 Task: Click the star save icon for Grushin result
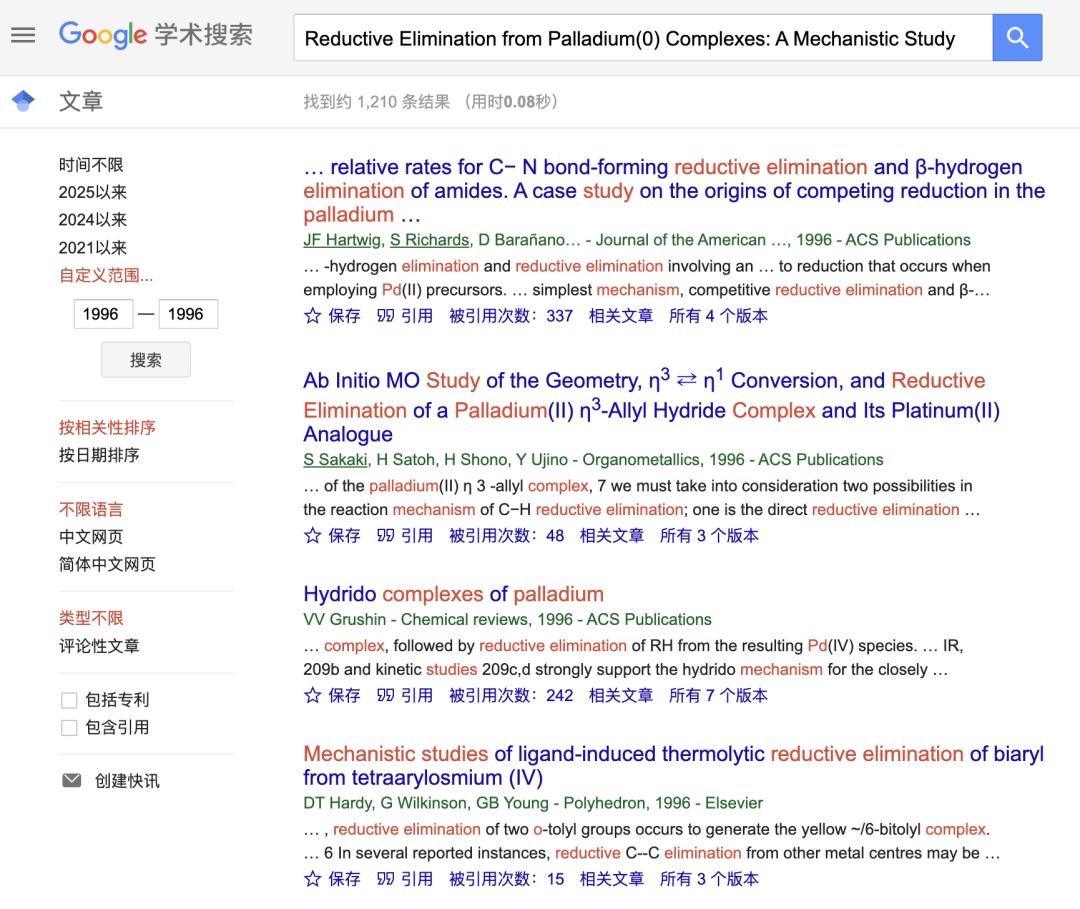point(313,696)
